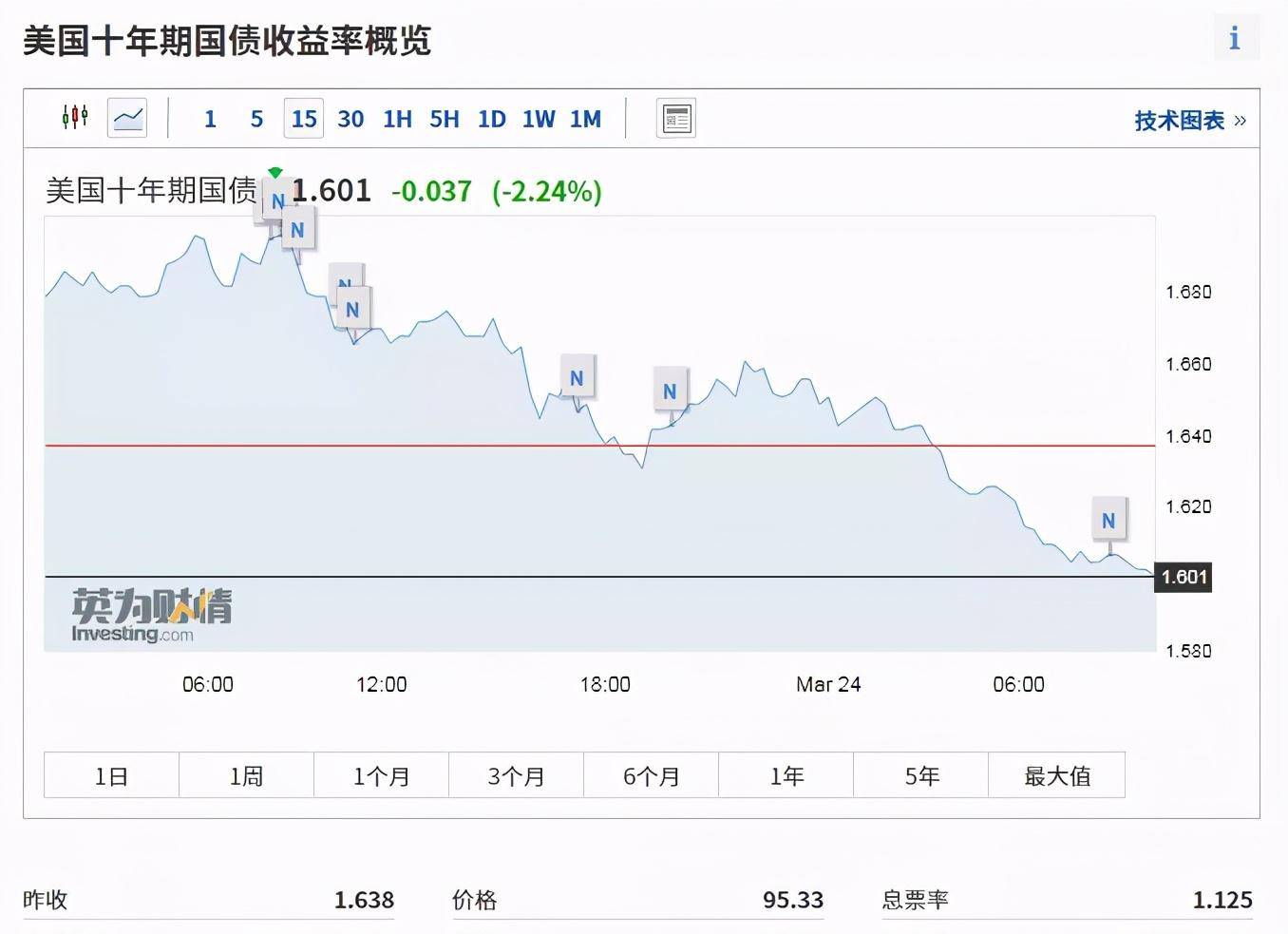Image resolution: width=1288 pixels, height=934 pixels.
Task: Show the 1年 time range
Action: (786, 775)
